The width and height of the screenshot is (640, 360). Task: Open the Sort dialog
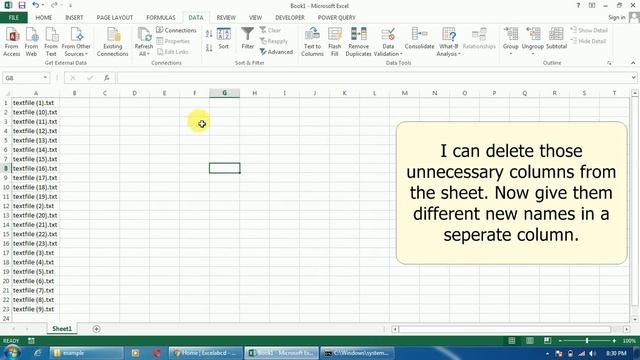224,39
